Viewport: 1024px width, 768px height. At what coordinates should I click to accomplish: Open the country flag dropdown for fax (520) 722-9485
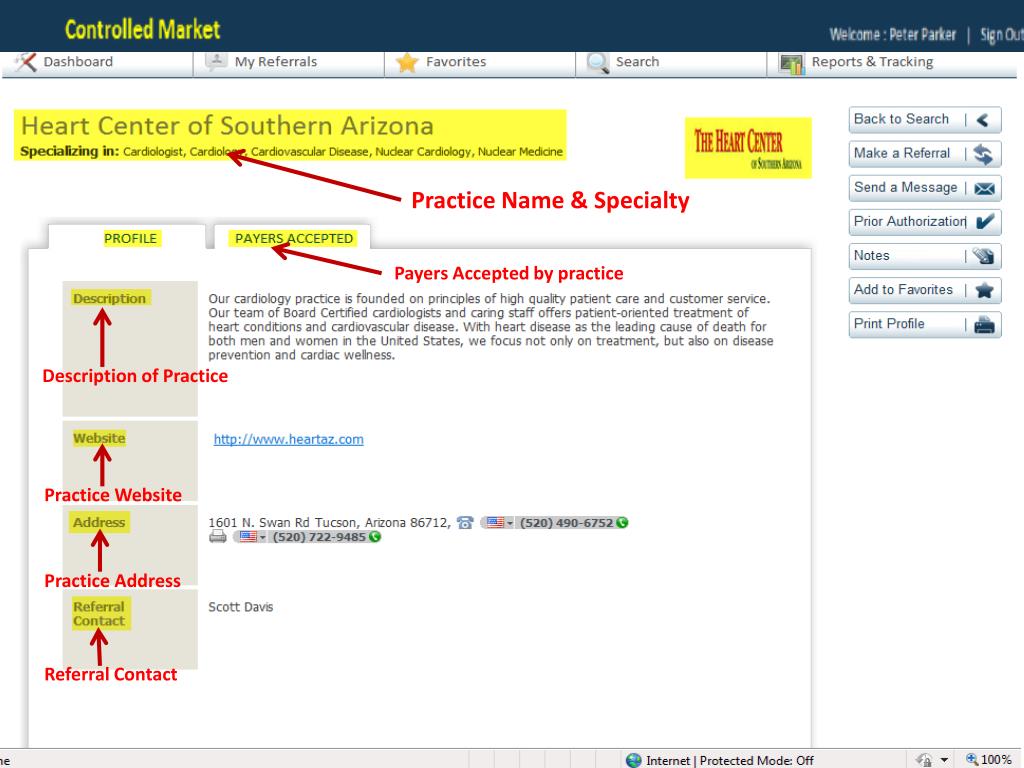[x=253, y=537]
